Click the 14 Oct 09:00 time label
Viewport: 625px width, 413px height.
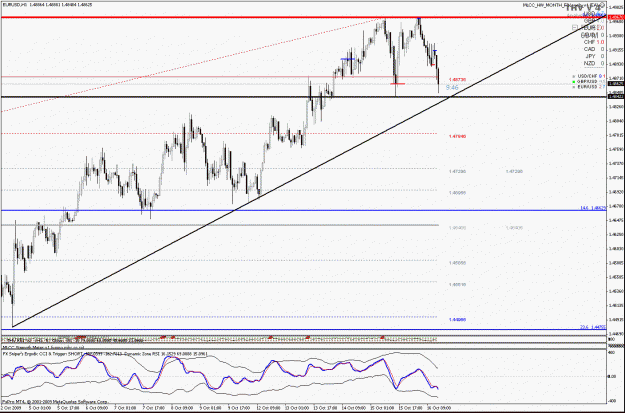pos(354,408)
